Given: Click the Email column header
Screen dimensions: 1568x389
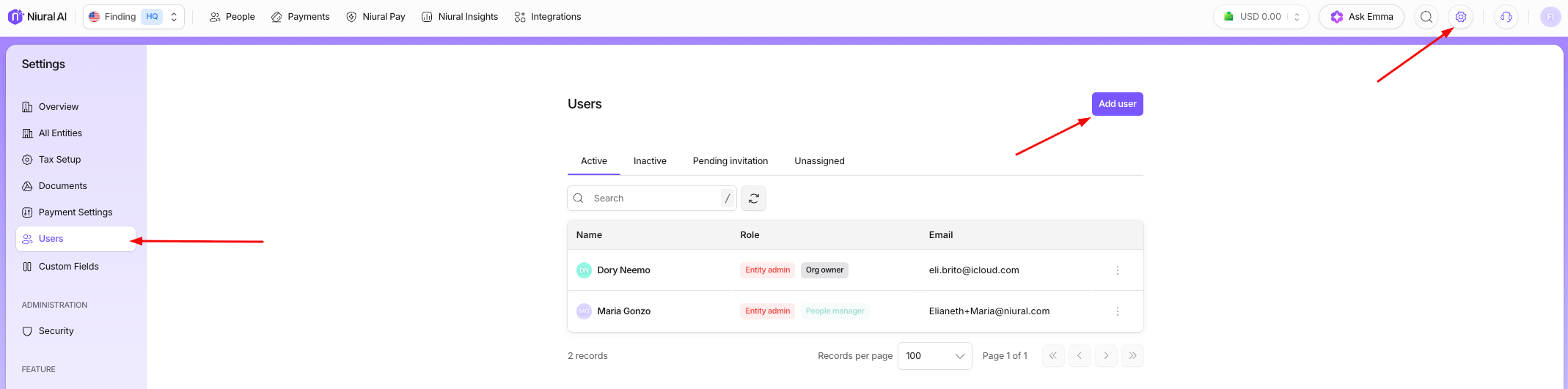Looking at the screenshot, I should tap(941, 235).
